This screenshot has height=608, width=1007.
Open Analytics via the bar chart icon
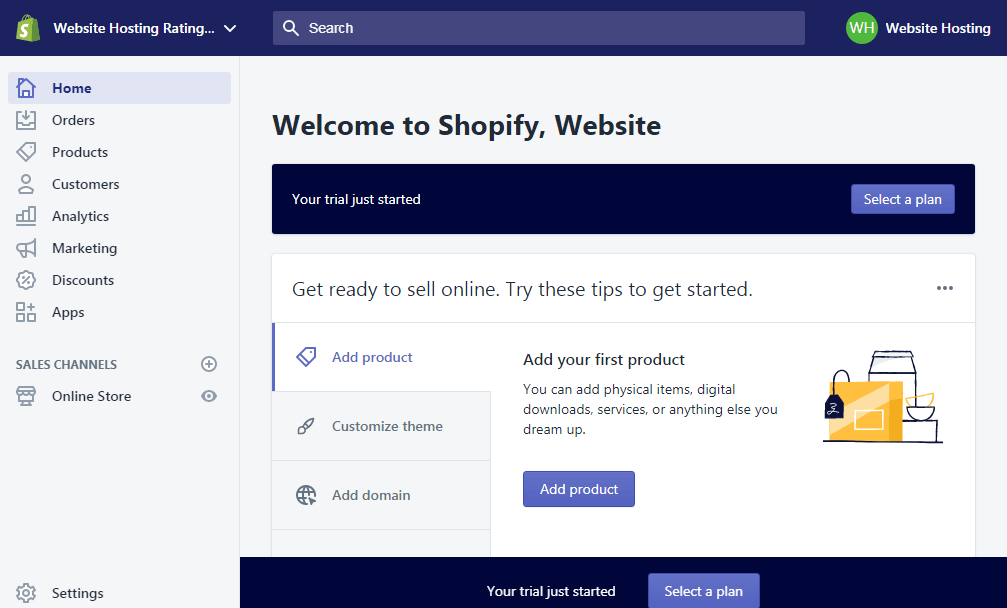[28, 216]
